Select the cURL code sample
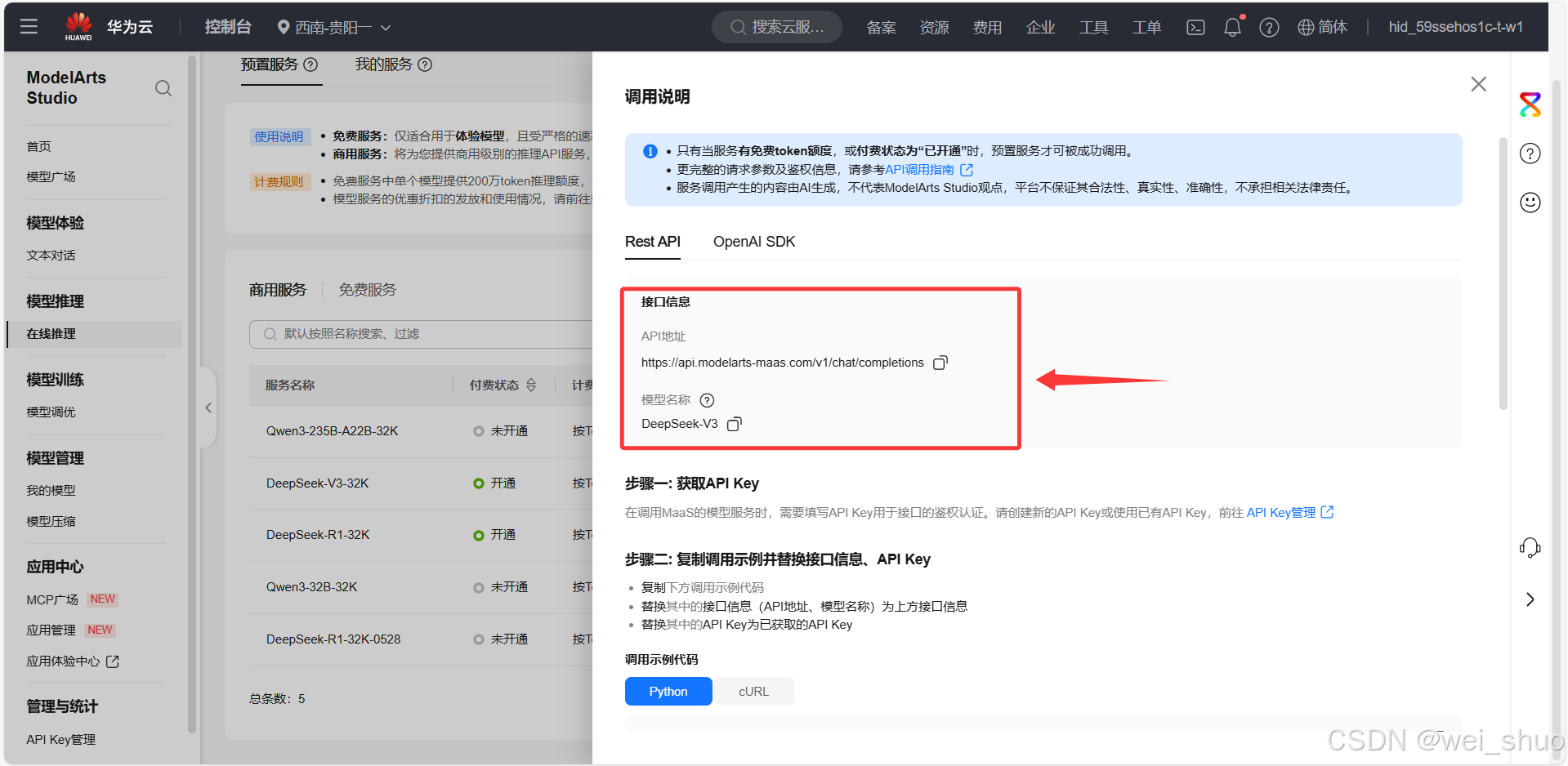Viewport: 1568px width, 766px height. pyautogui.click(x=753, y=691)
